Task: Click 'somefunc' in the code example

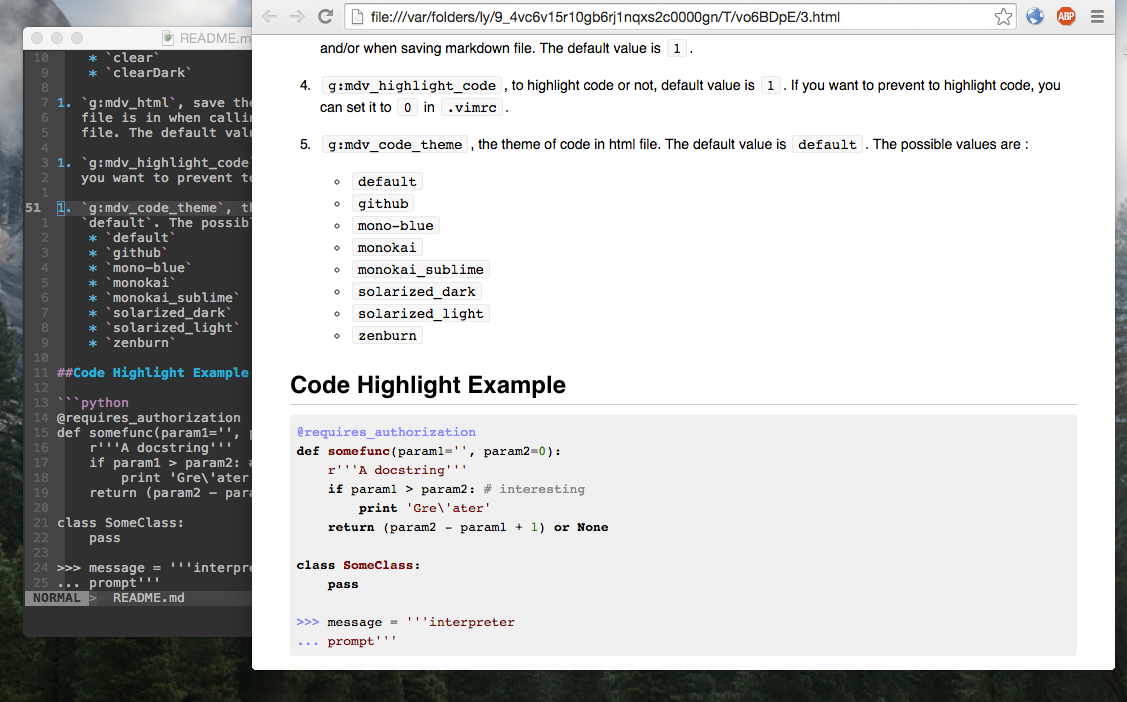Action: tap(359, 451)
